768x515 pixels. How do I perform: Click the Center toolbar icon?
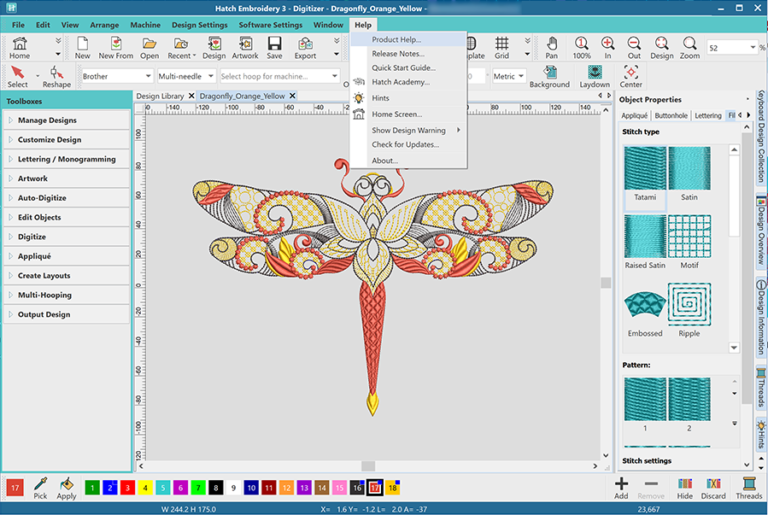point(631,75)
